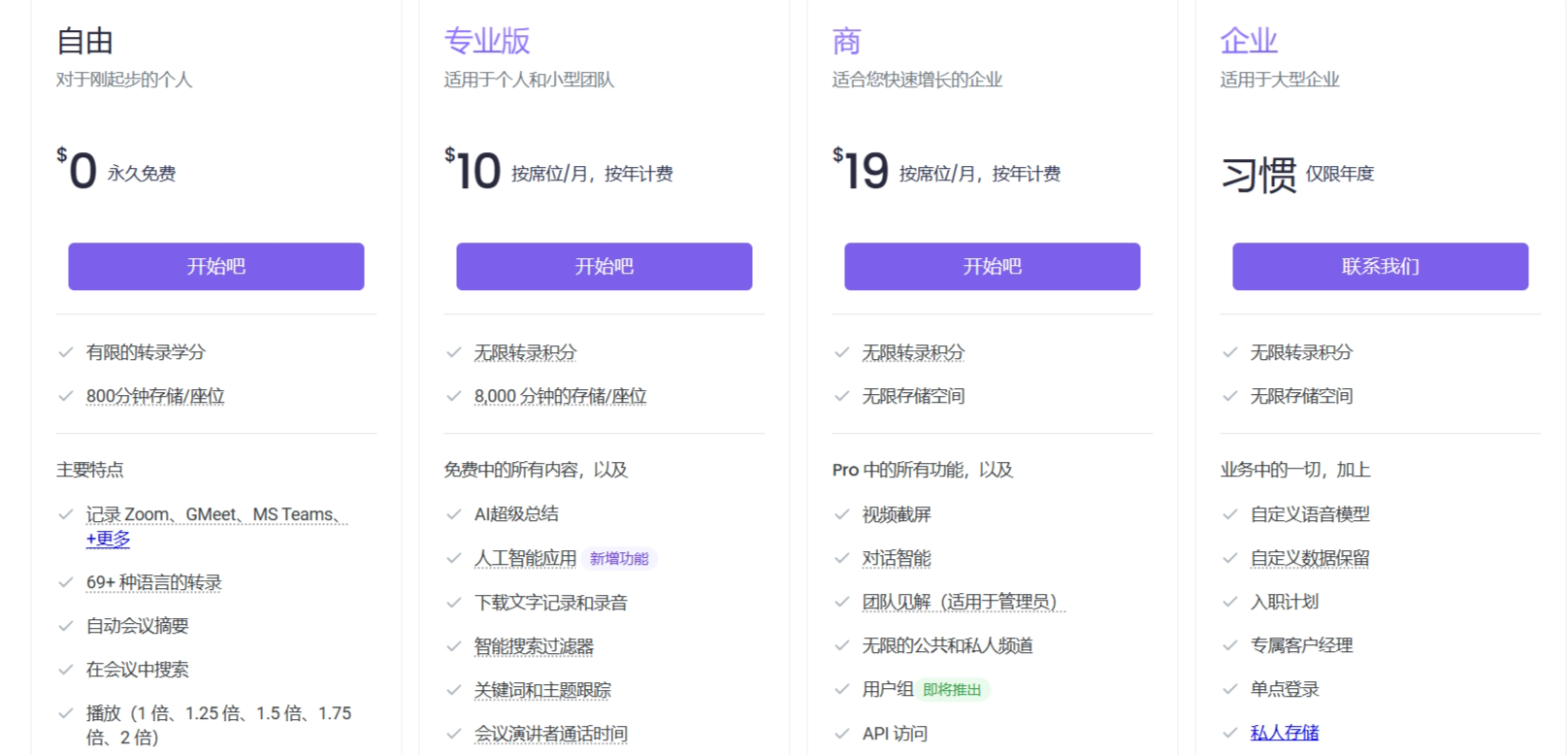The image size is (1568, 755).
Task: Click 无限转录积分 in the 企业 column
Action: click(1301, 352)
